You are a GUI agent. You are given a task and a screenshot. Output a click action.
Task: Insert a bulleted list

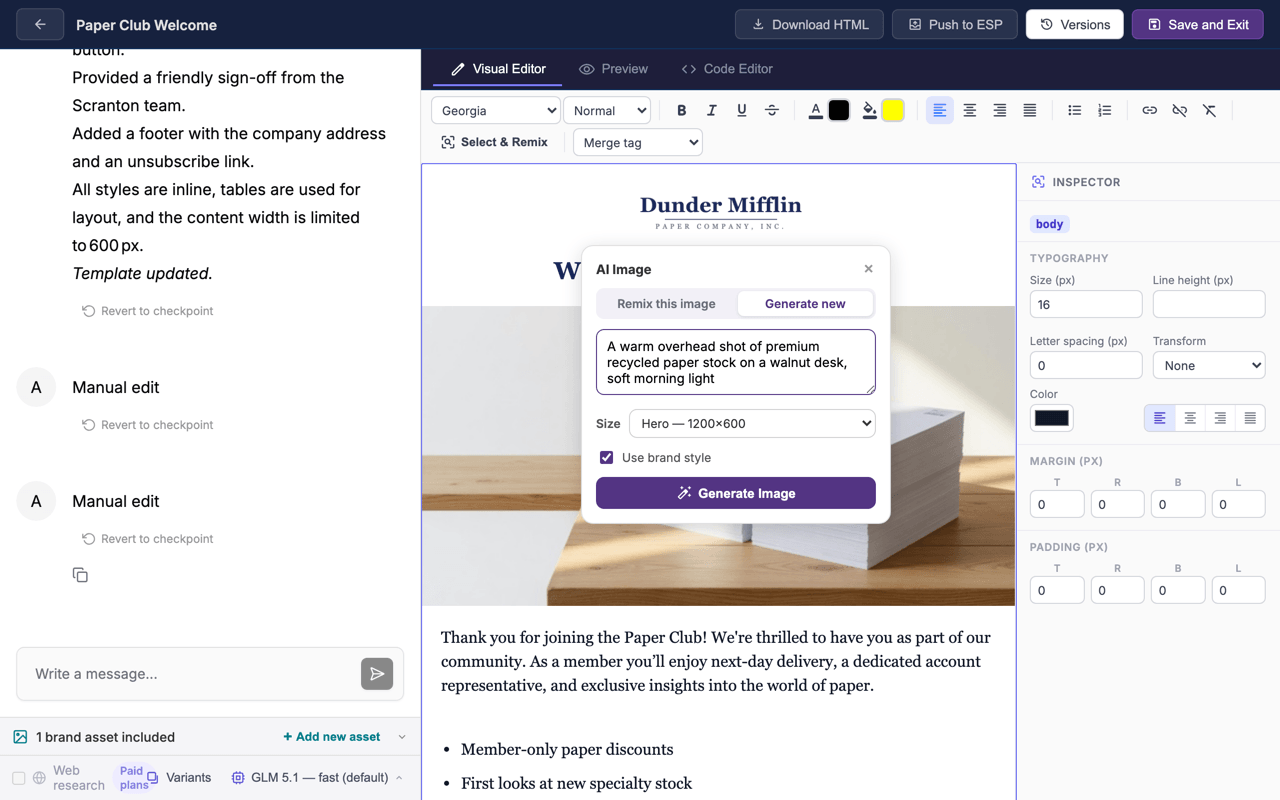tap(1075, 111)
